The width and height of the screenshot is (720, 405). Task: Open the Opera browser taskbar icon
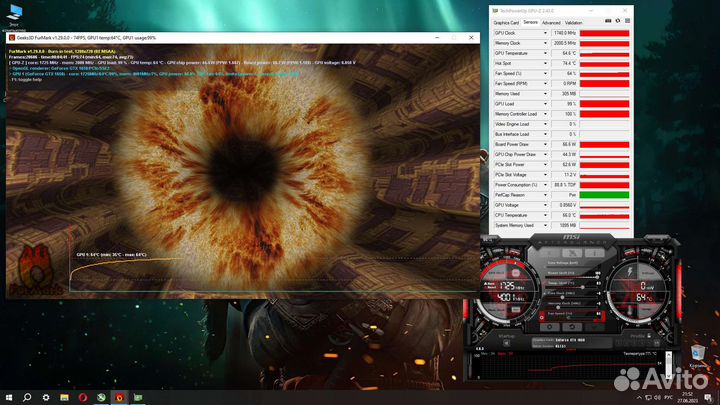coord(83,397)
